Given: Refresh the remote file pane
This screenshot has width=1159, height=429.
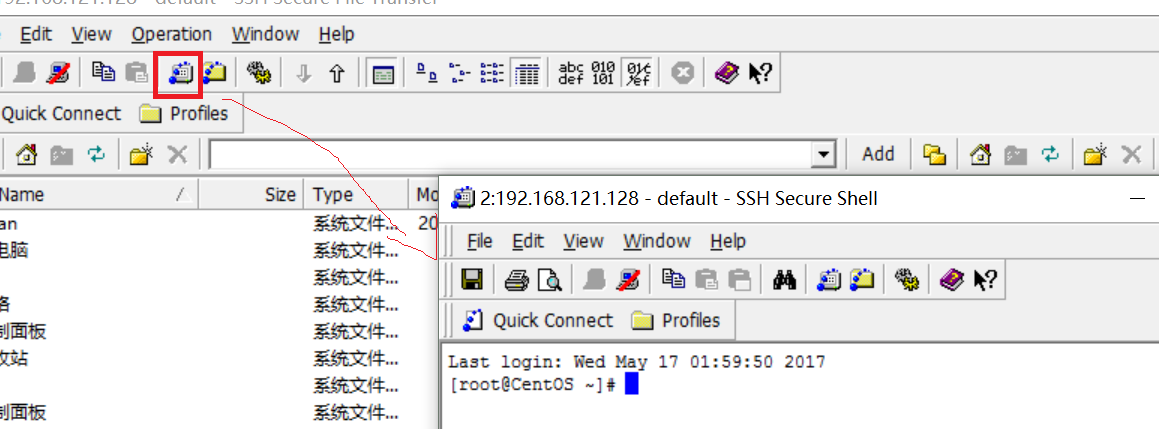Looking at the screenshot, I should [1050, 154].
